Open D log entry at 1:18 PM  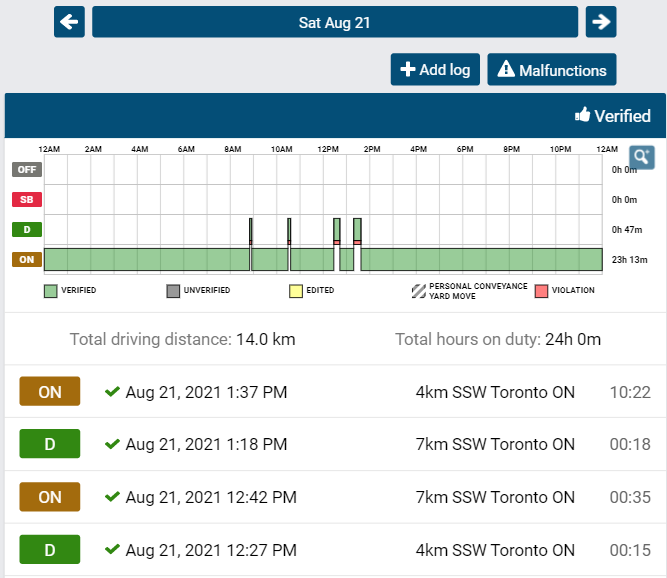click(x=335, y=444)
